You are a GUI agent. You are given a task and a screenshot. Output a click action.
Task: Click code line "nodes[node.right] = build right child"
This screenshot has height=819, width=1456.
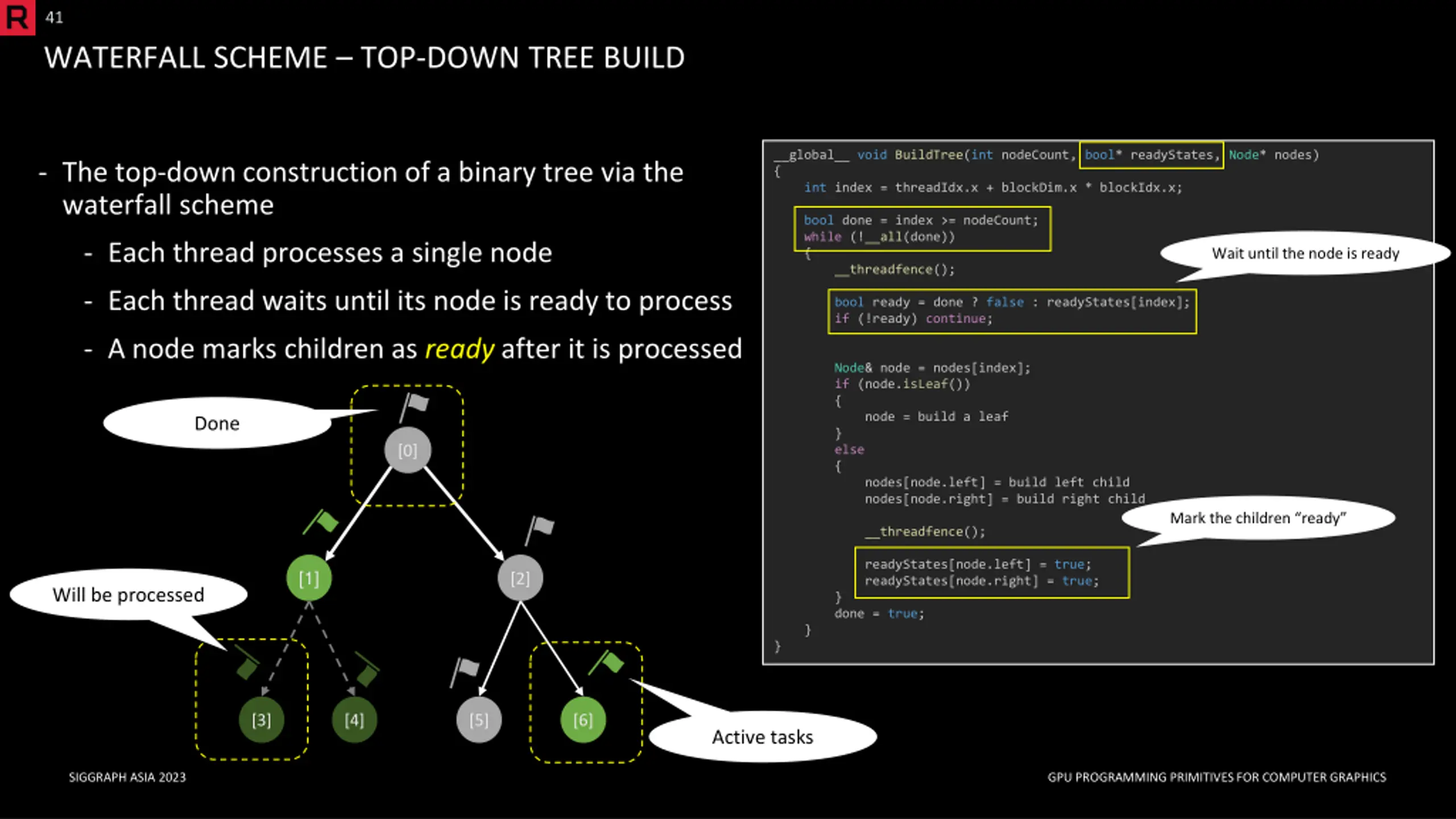1005,499
